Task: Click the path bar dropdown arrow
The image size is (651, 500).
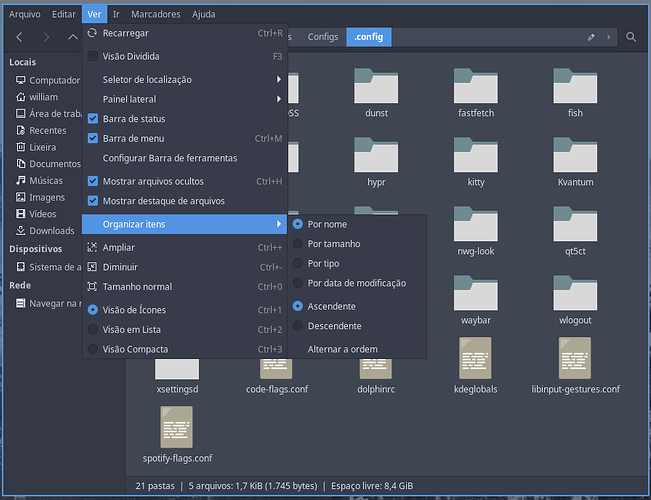Action: (608, 37)
